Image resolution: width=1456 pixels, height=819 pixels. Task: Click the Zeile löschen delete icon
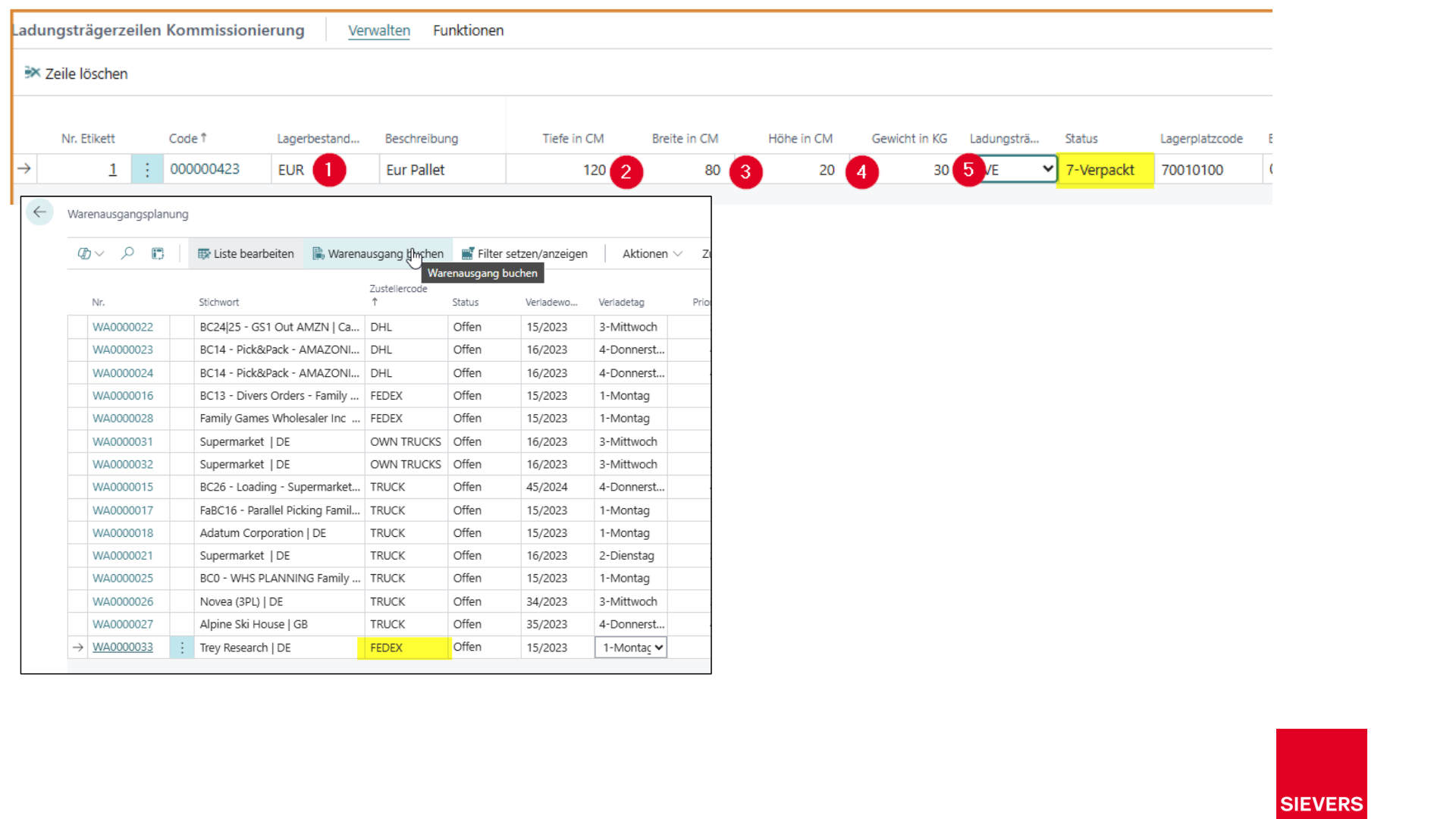pos(32,73)
